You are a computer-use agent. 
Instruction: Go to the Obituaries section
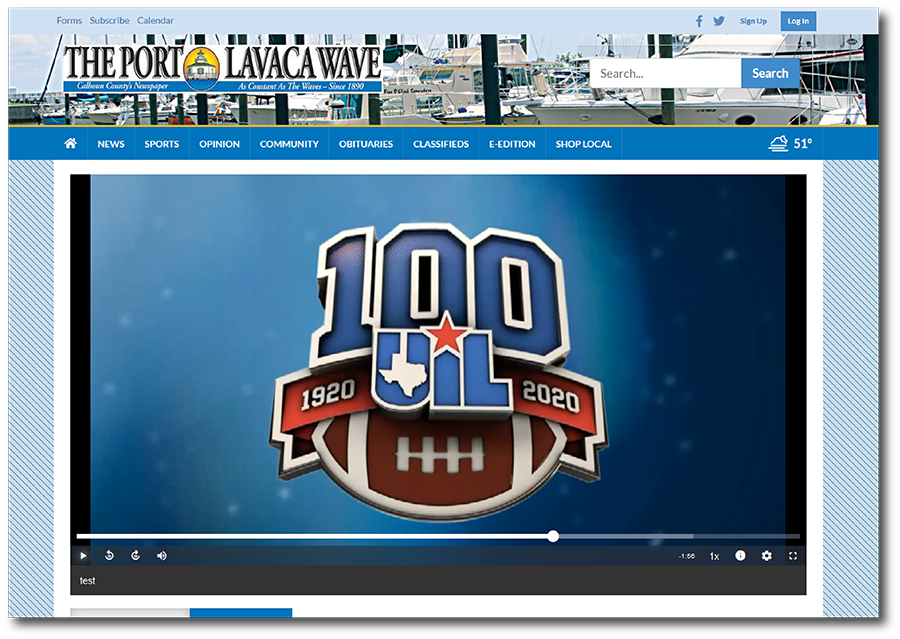pyautogui.click(x=366, y=144)
